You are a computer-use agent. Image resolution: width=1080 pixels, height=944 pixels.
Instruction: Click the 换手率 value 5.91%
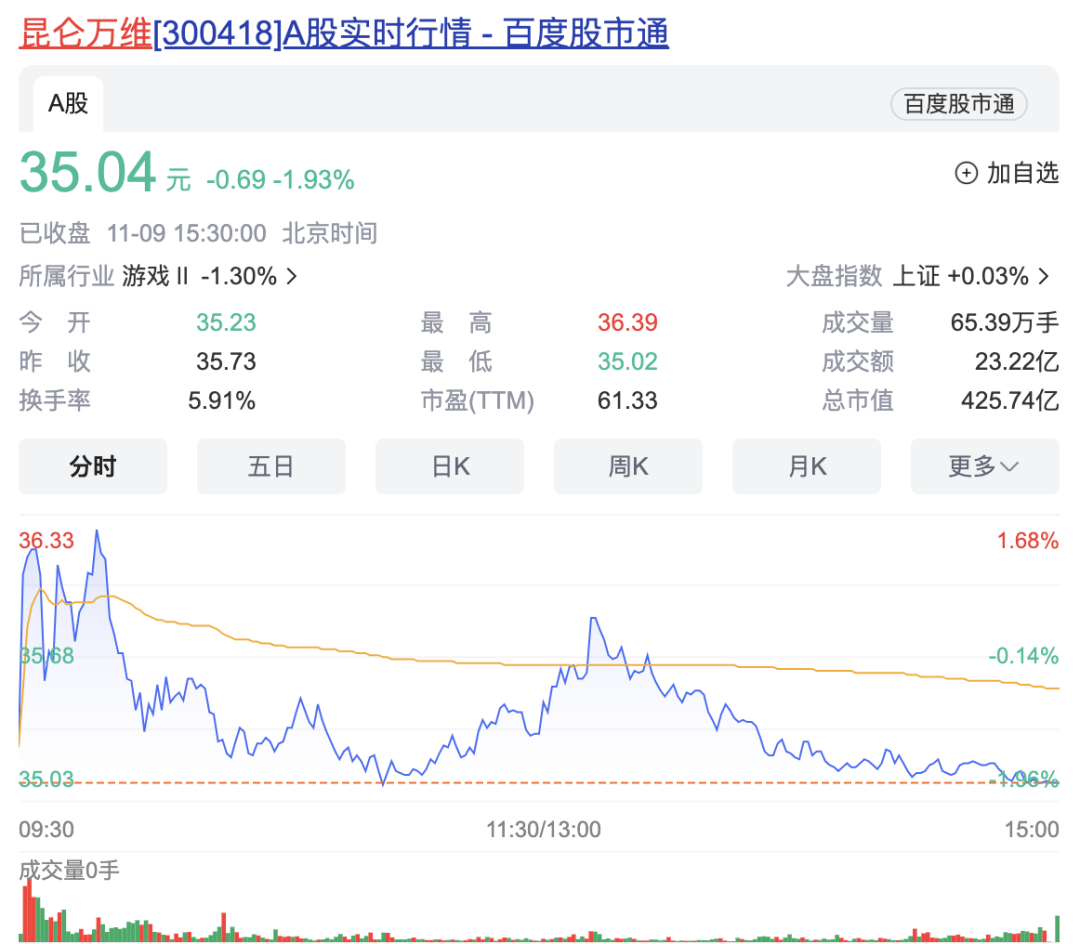pos(222,401)
